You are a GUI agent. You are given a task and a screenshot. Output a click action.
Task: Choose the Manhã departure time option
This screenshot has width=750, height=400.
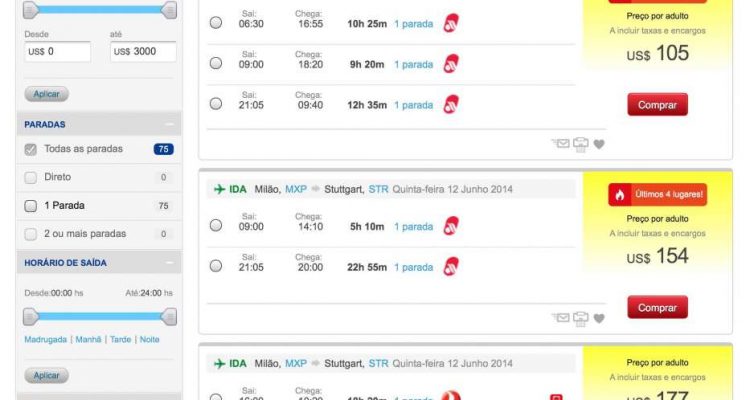coord(88,340)
